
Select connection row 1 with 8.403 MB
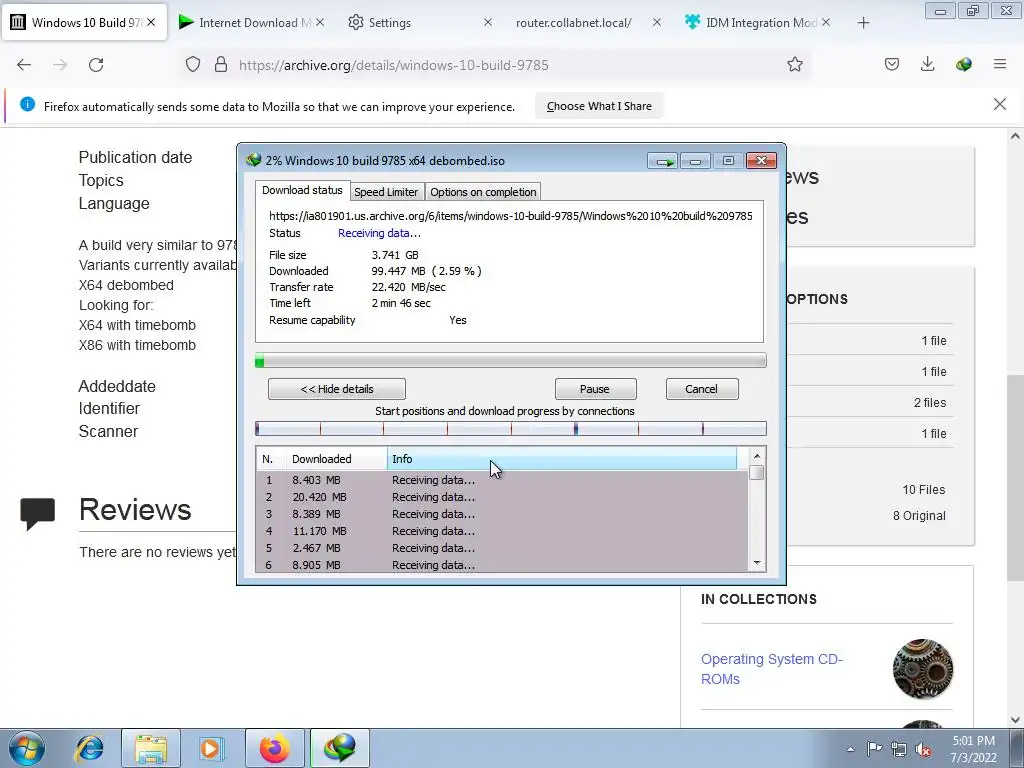pyautogui.click(x=502, y=480)
